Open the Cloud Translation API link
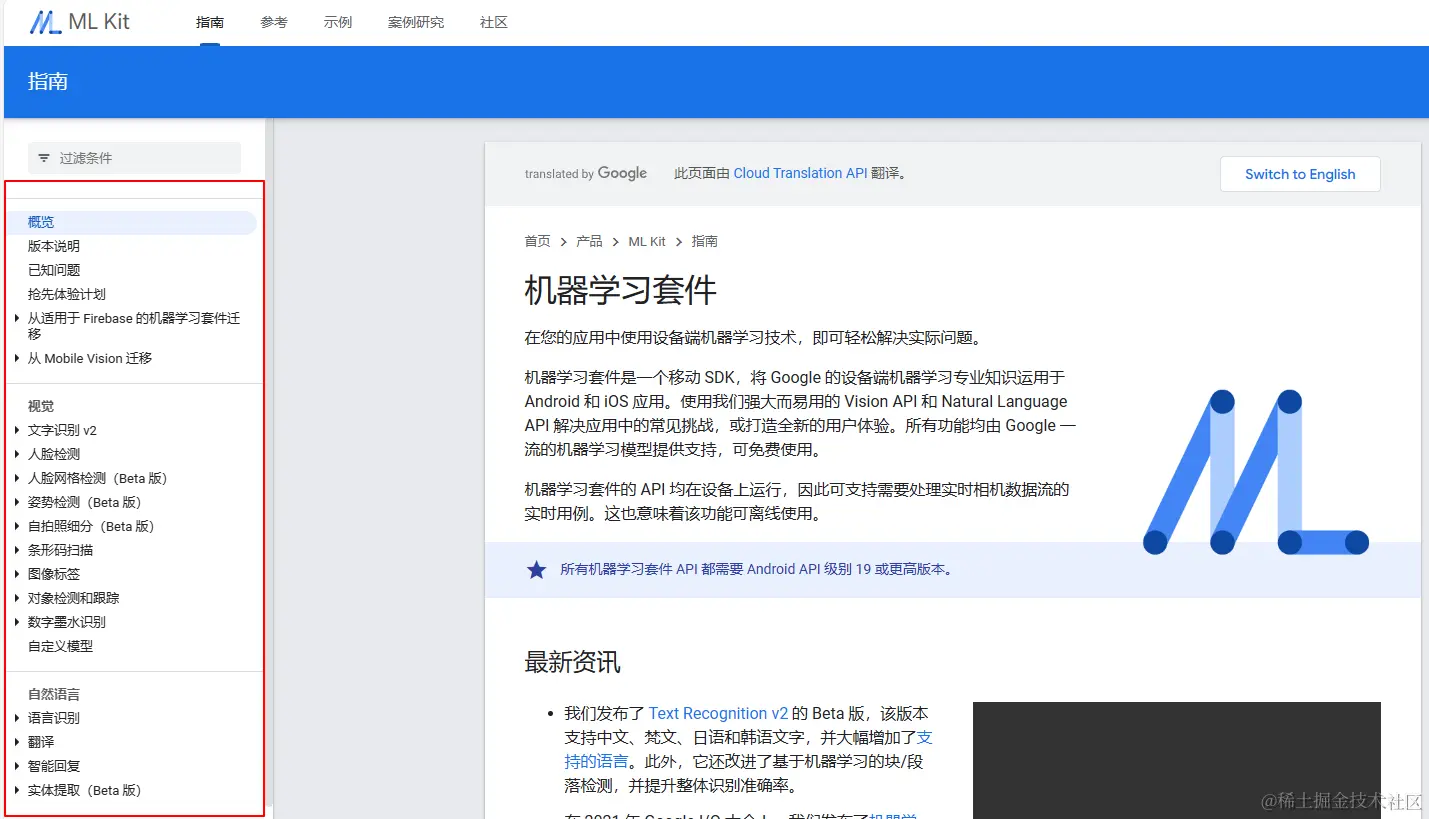 click(800, 173)
